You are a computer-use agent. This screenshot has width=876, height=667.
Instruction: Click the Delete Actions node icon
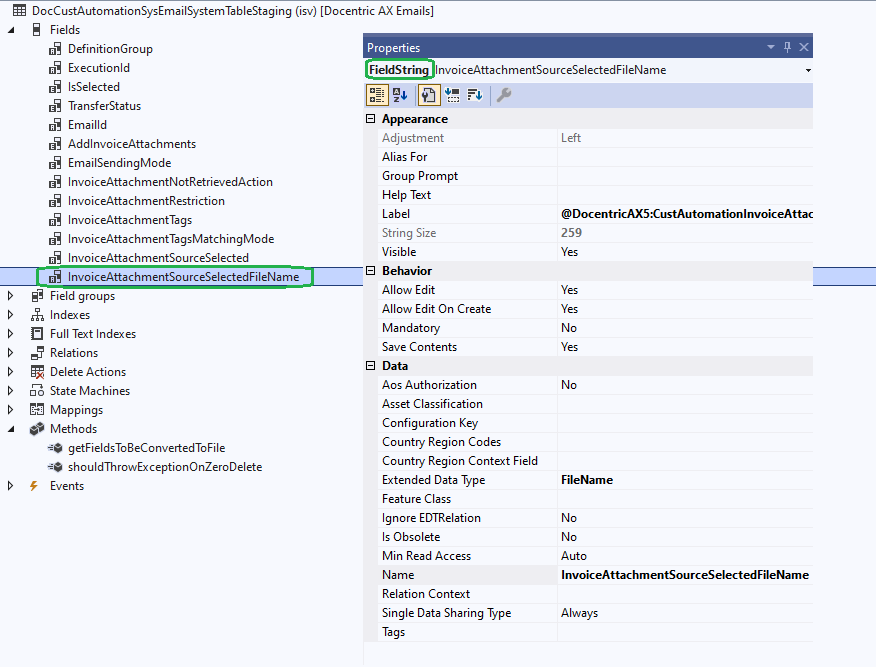click(36, 372)
